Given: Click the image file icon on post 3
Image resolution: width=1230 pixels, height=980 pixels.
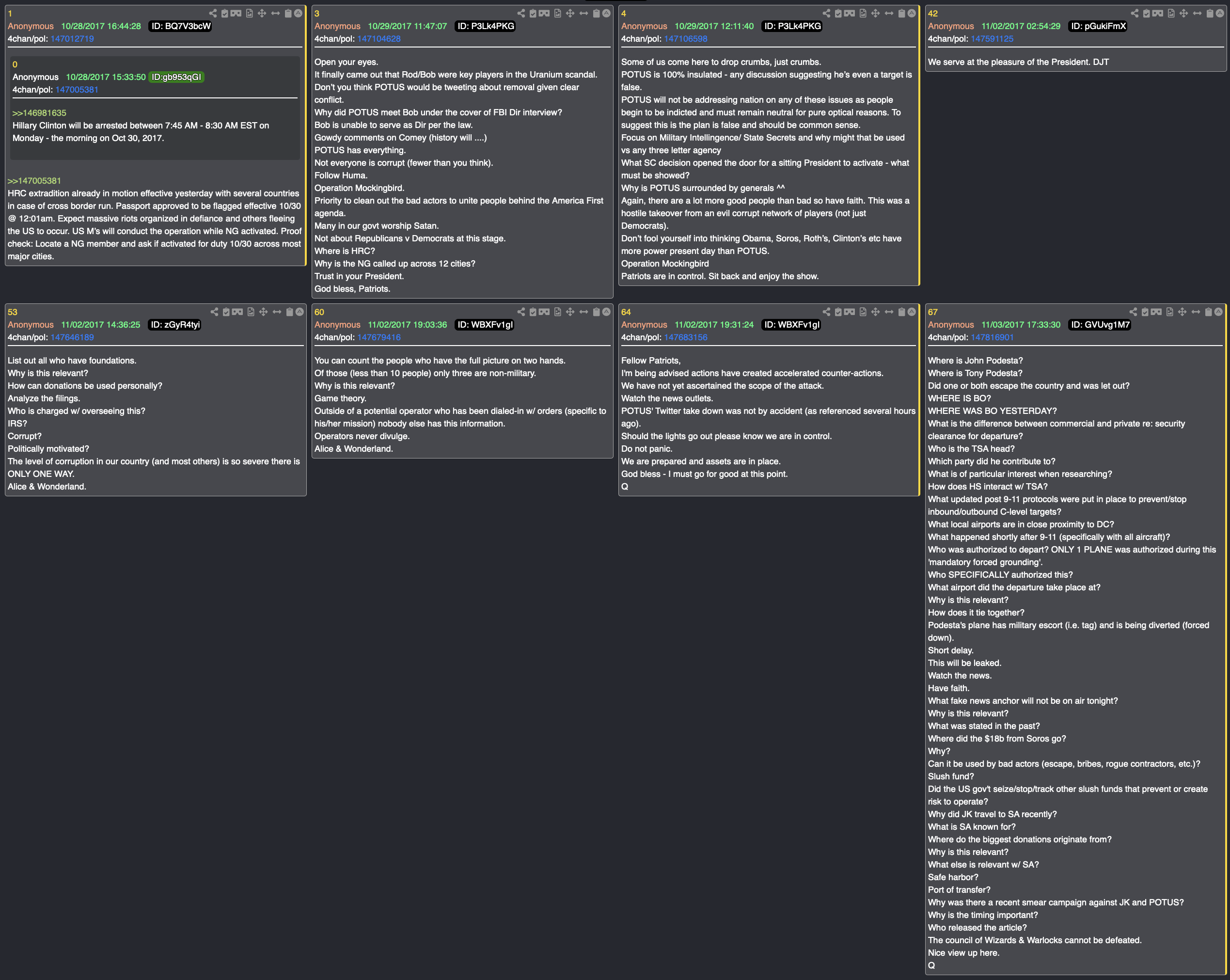Looking at the screenshot, I should pyautogui.click(x=557, y=13).
